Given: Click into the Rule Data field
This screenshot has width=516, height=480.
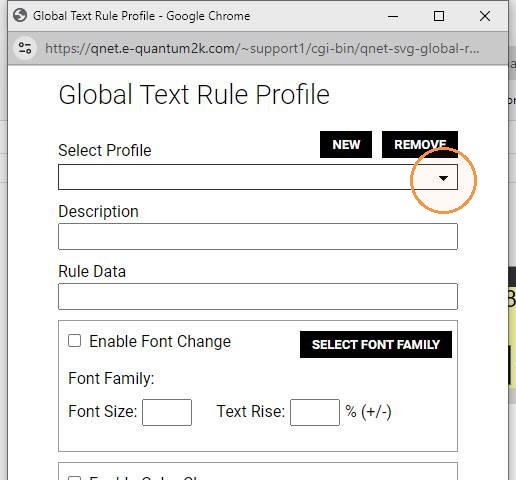Looking at the screenshot, I should tap(258, 297).
